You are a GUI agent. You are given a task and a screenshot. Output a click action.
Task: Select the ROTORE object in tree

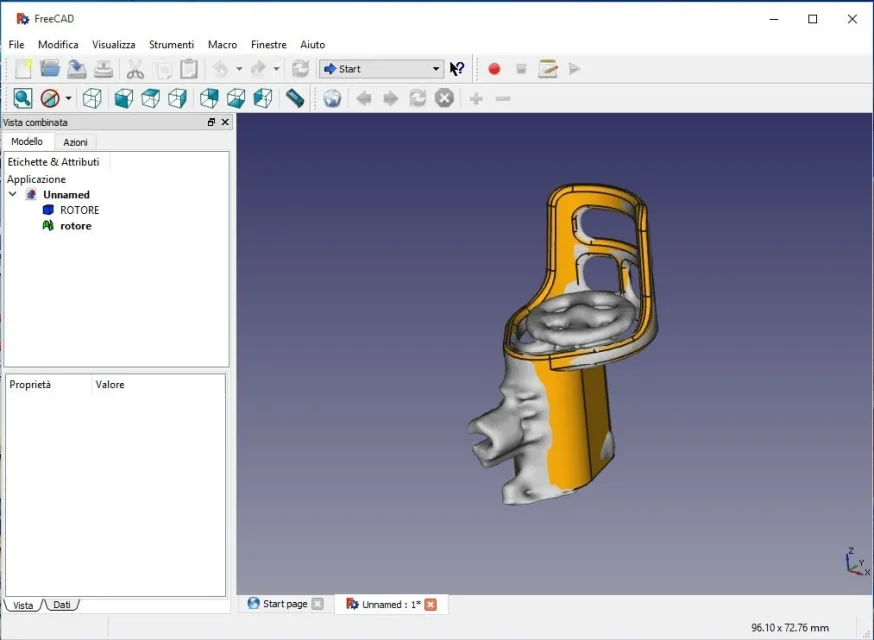[79, 210]
